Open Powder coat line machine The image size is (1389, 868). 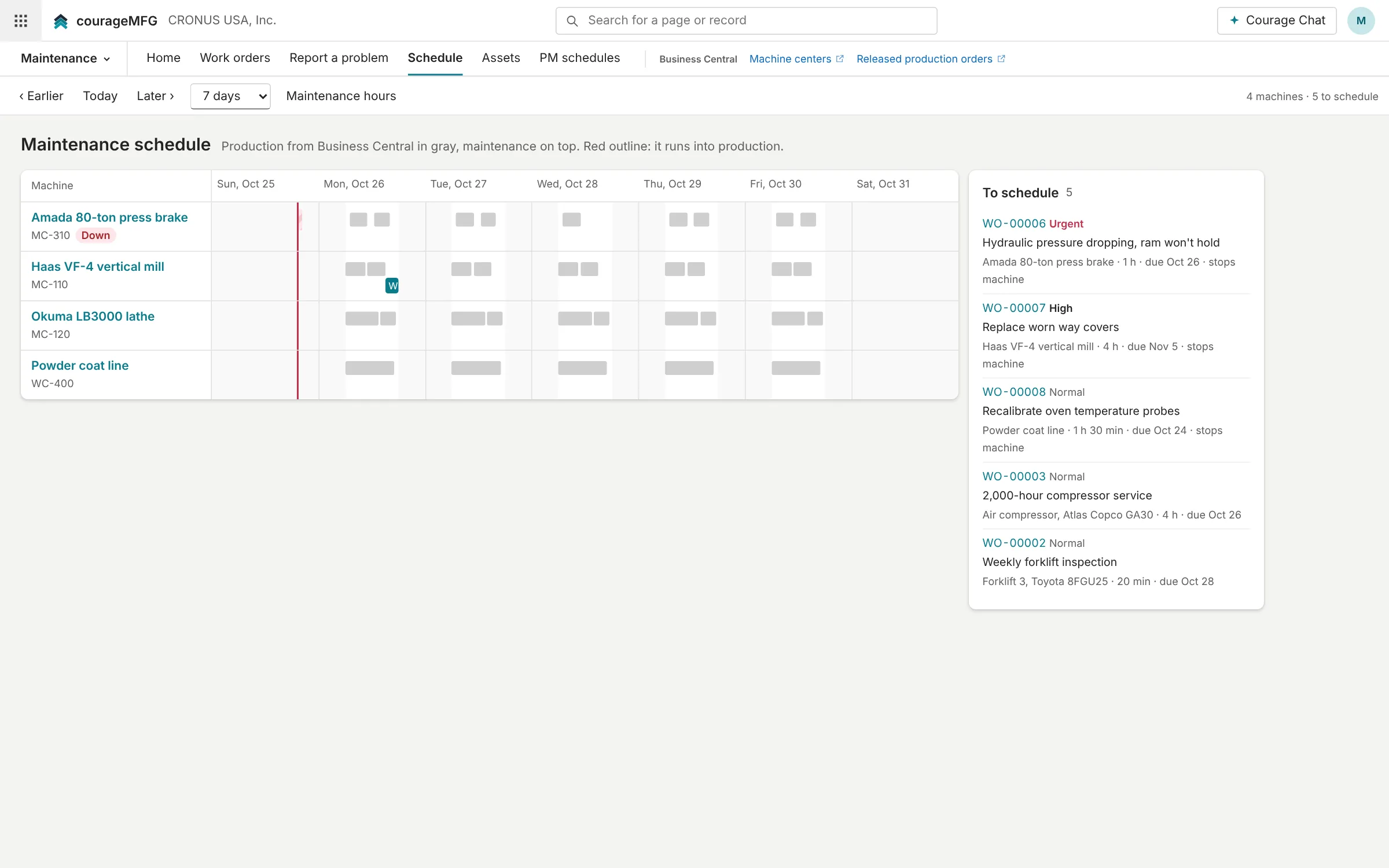80,366
